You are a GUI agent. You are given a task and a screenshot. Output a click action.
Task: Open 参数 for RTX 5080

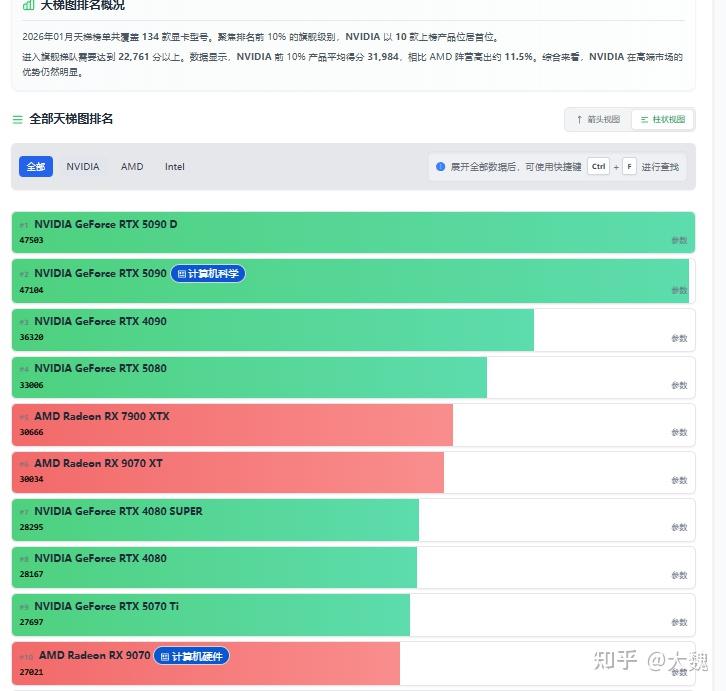tap(679, 385)
